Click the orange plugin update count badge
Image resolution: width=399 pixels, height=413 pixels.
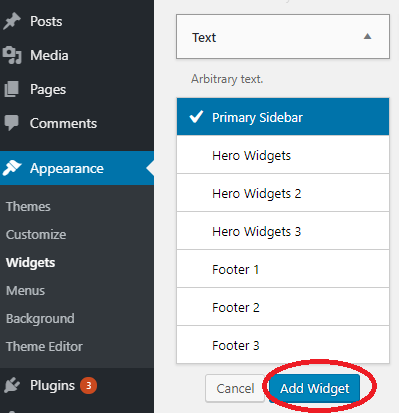[x=88, y=386]
